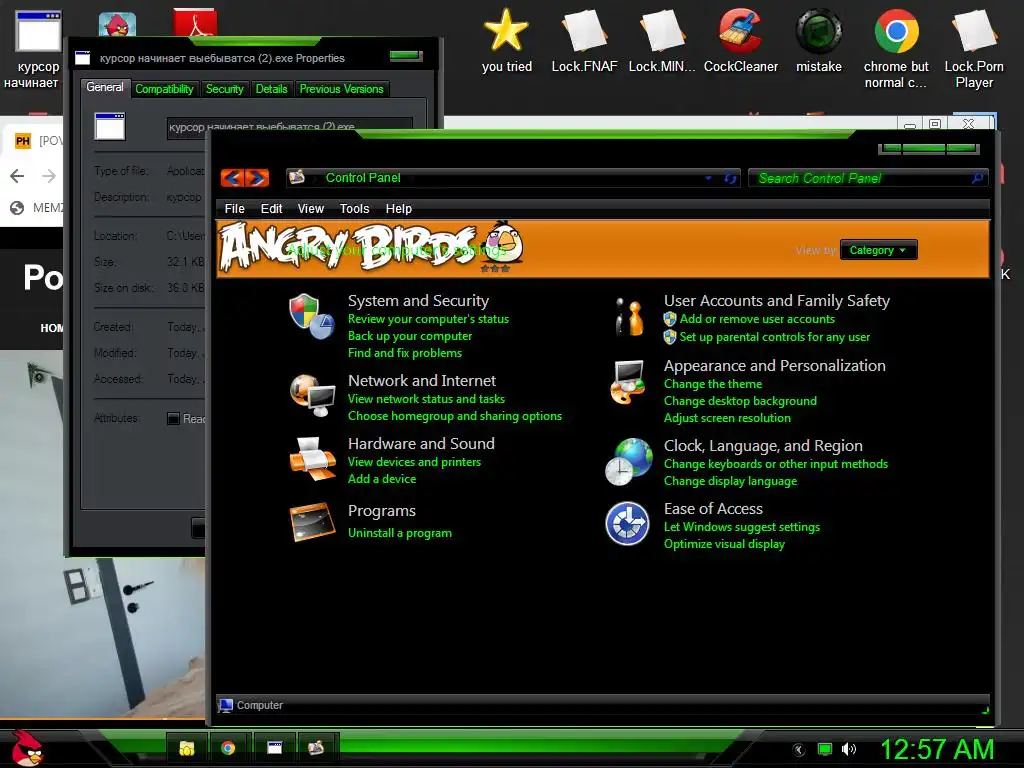Click 'View devices and printers' link
This screenshot has height=768, width=1024.
[x=414, y=462]
